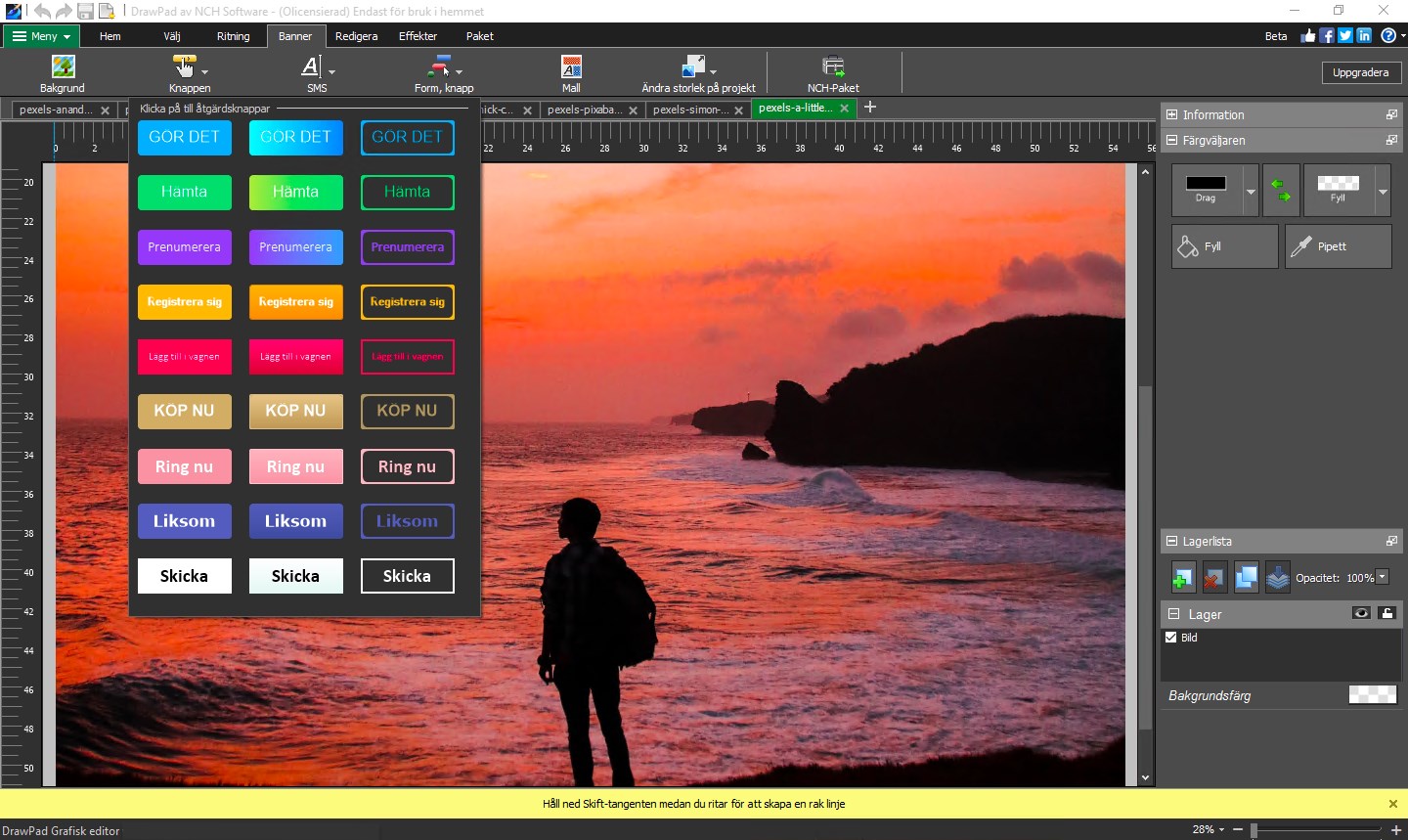Open the Opacitet percentage dropdown
The width and height of the screenshot is (1408, 840).
tap(1383, 577)
